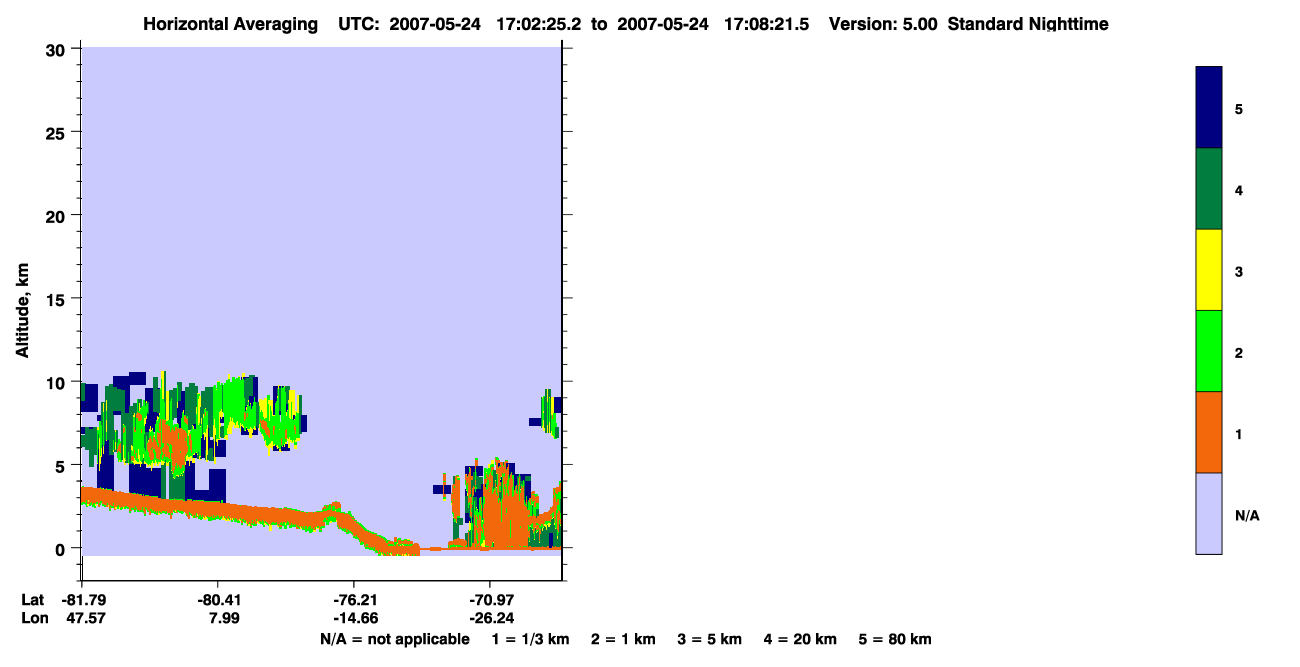Viewport: 1300px width, 667px height.
Task: Click the latitude value -80.41
Action: (217, 600)
